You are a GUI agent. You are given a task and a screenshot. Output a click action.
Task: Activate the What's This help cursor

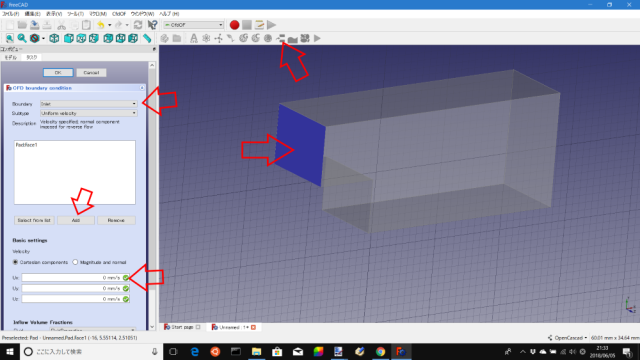[152, 25]
